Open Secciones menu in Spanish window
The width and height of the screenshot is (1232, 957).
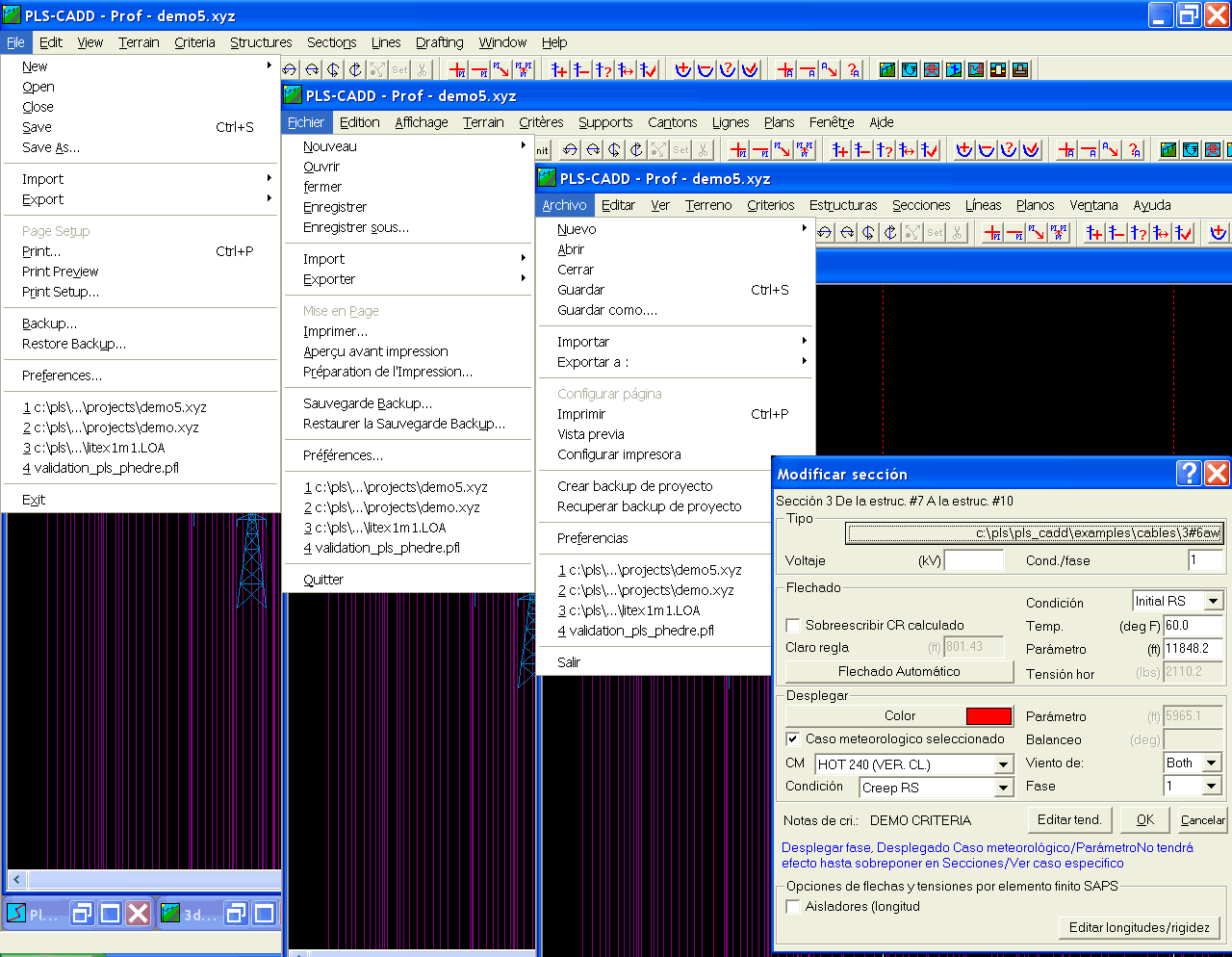[x=921, y=205]
